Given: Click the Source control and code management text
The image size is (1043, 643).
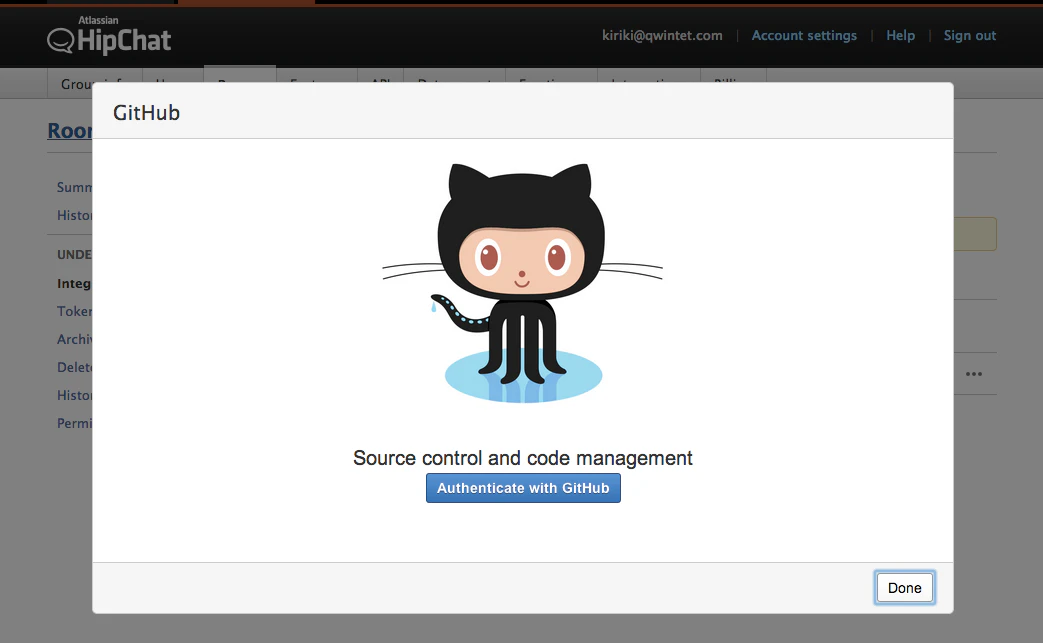Looking at the screenshot, I should pyautogui.click(x=523, y=458).
